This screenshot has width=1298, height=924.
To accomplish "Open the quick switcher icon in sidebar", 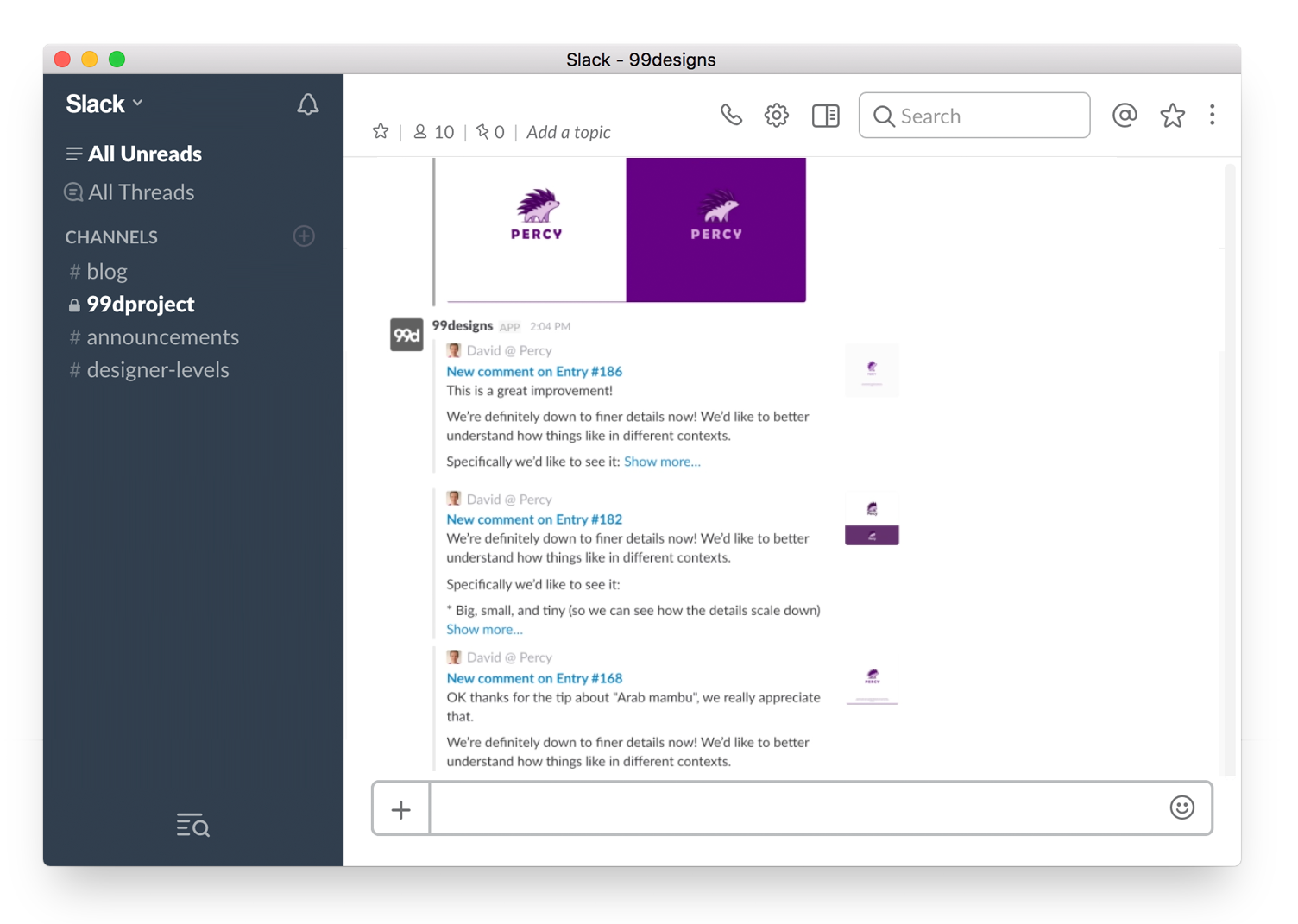I will (192, 826).
